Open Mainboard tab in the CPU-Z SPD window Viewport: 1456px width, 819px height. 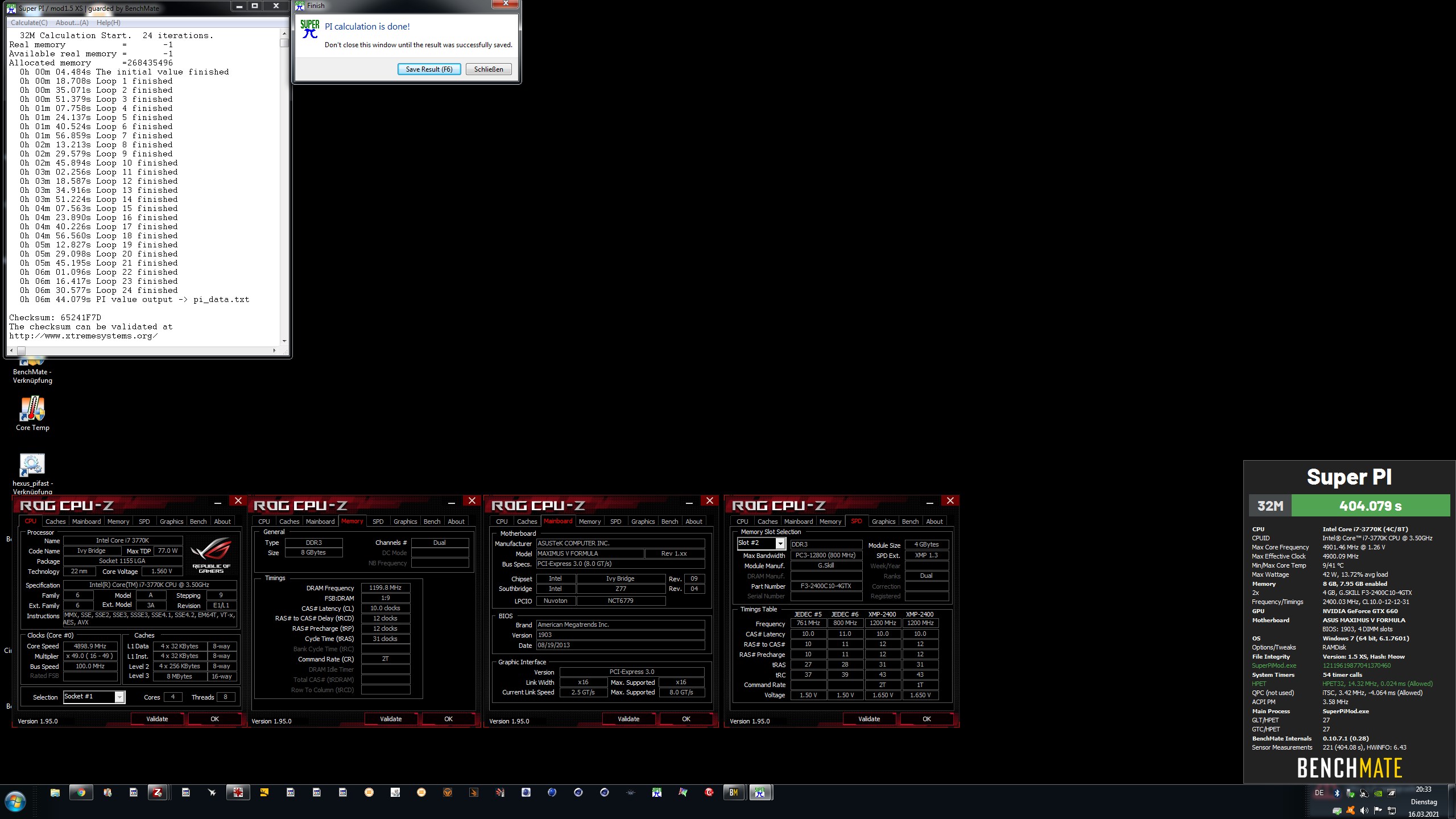point(798,522)
